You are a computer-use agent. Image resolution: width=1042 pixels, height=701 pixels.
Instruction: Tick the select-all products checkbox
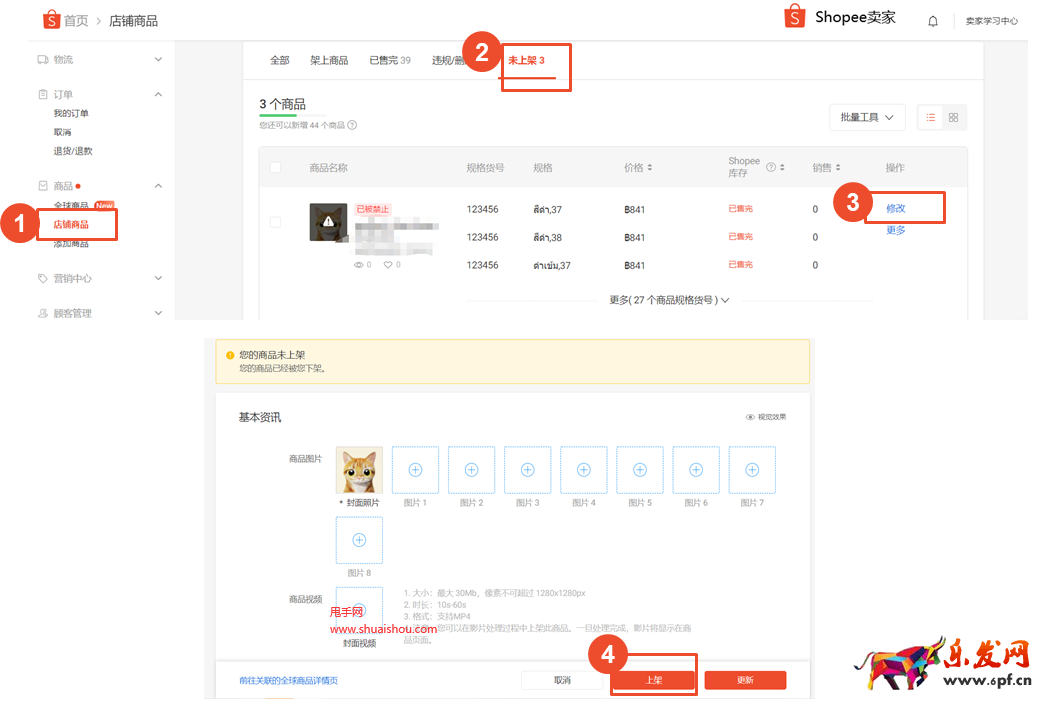tap(275, 167)
